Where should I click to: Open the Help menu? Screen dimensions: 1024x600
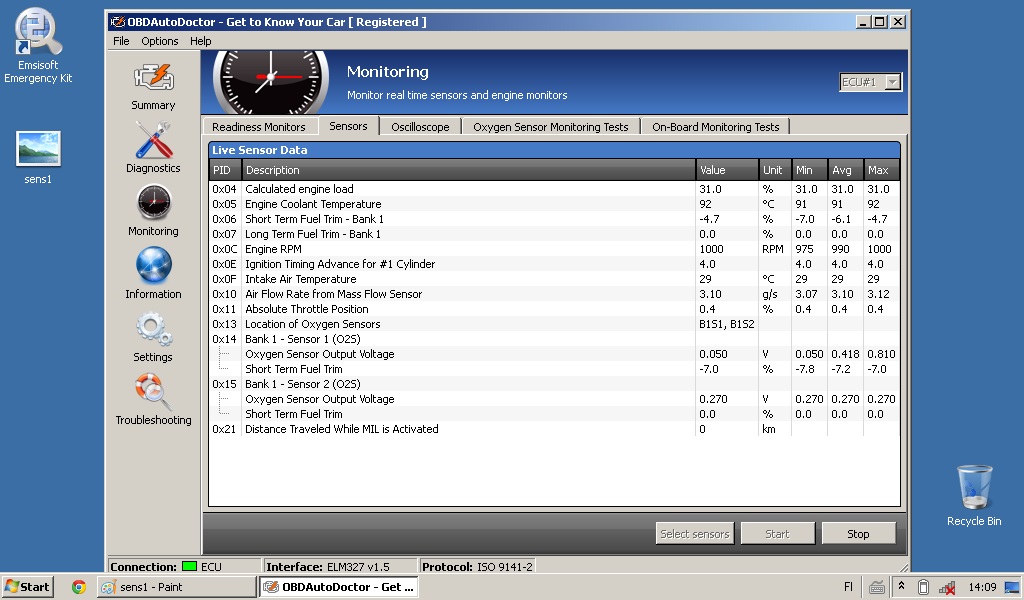pyautogui.click(x=200, y=40)
